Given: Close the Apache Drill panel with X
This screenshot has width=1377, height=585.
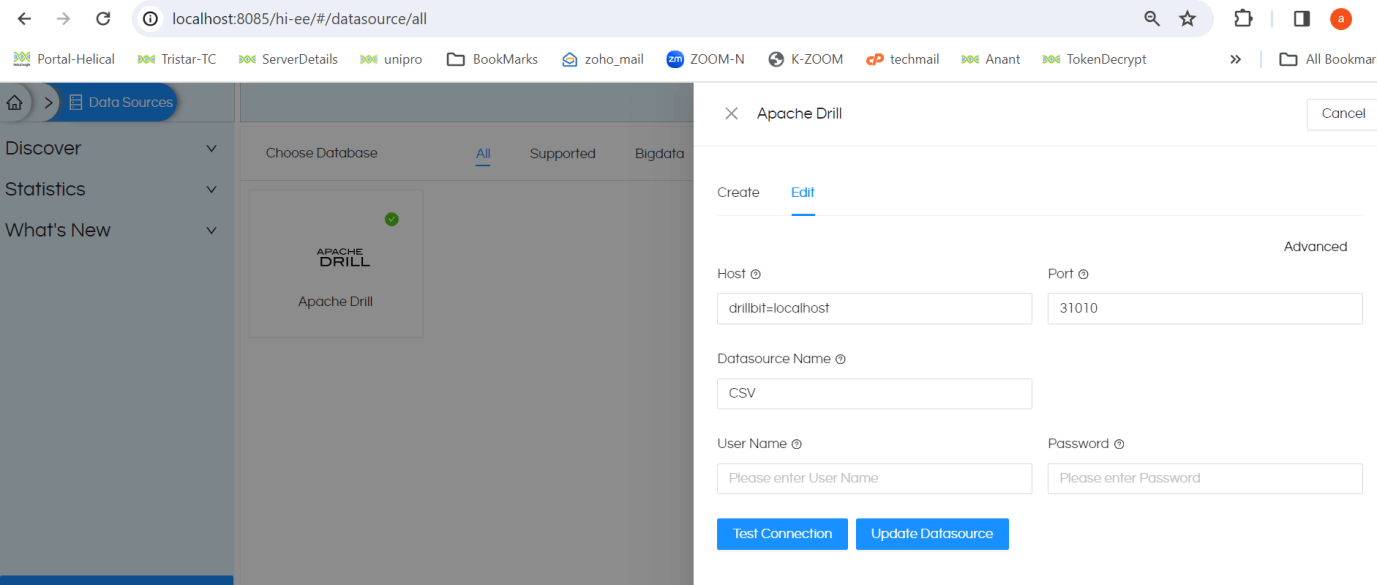Looking at the screenshot, I should (731, 114).
